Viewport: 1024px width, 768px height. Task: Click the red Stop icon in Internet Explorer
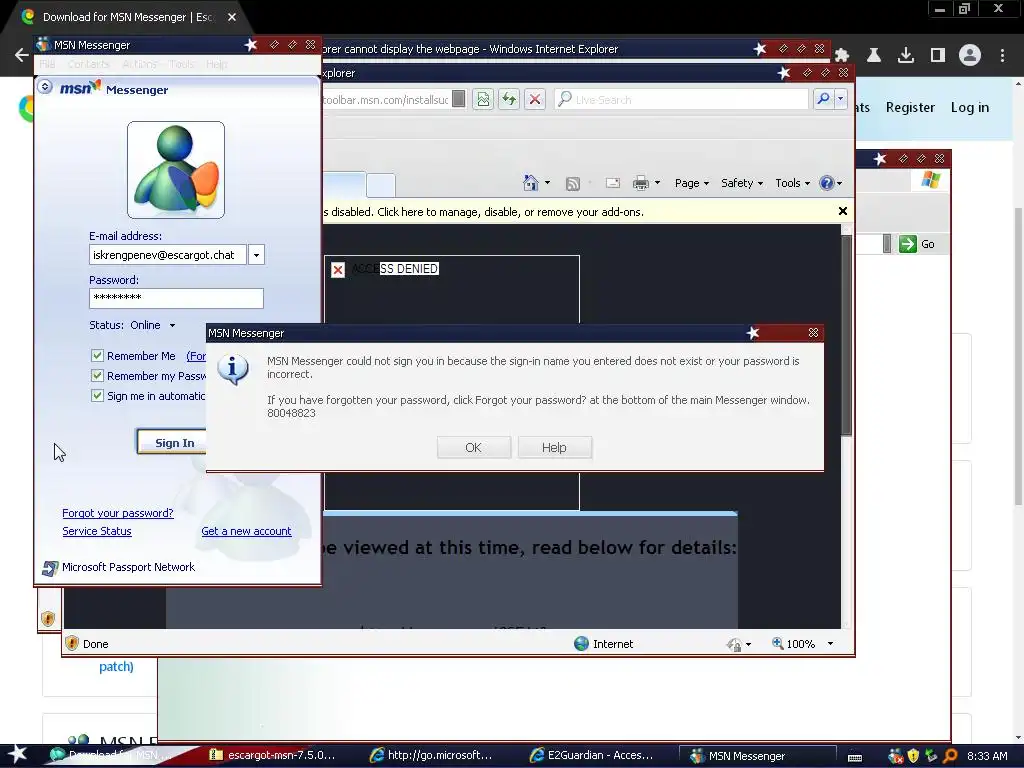(535, 99)
